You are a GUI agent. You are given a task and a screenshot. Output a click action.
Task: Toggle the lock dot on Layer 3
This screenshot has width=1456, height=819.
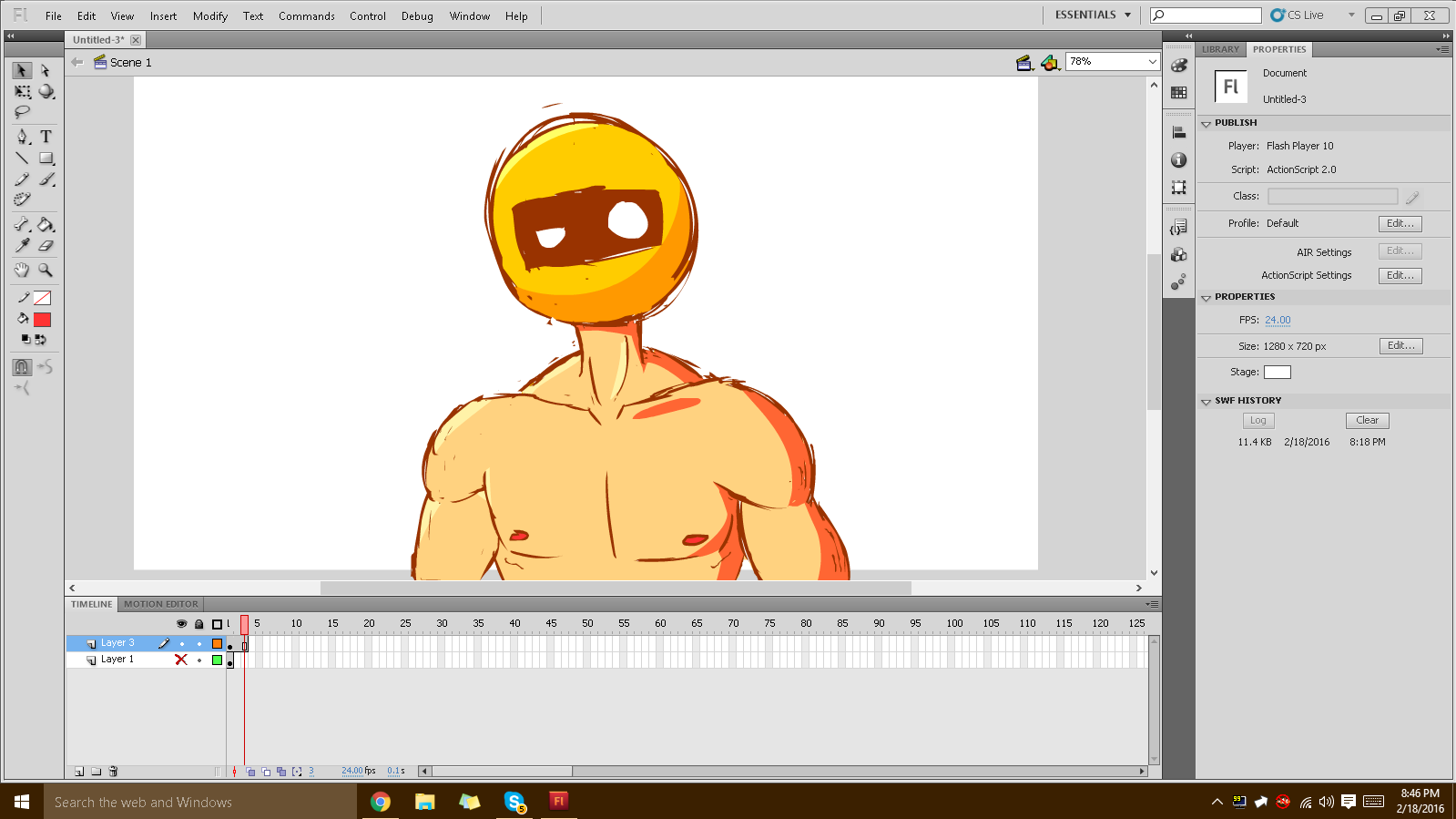tap(199, 643)
